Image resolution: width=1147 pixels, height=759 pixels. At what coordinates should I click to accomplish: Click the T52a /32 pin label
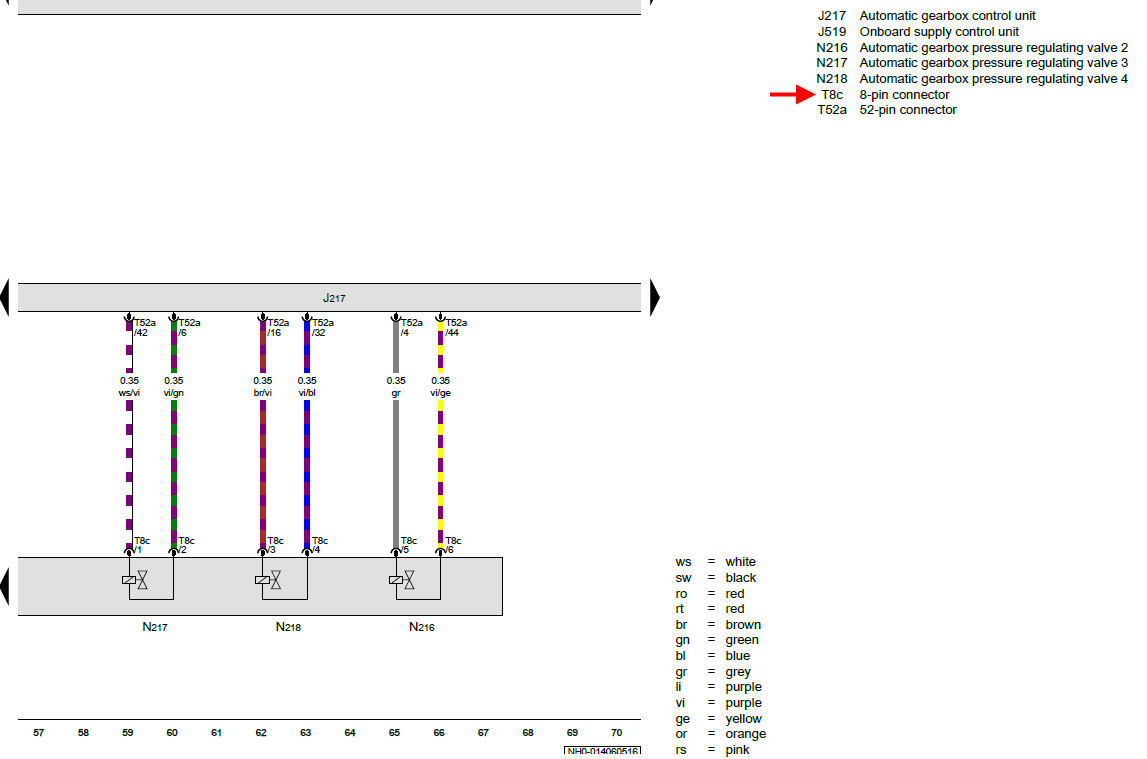[x=323, y=328]
